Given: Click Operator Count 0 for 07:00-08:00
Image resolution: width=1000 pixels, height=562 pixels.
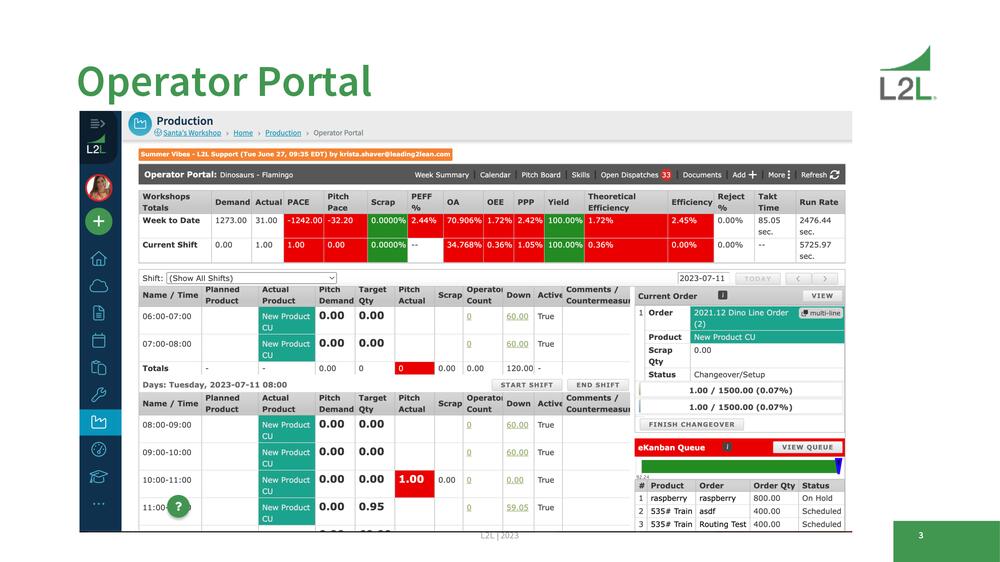Looking at the screenshot, I should coord(469,344).
